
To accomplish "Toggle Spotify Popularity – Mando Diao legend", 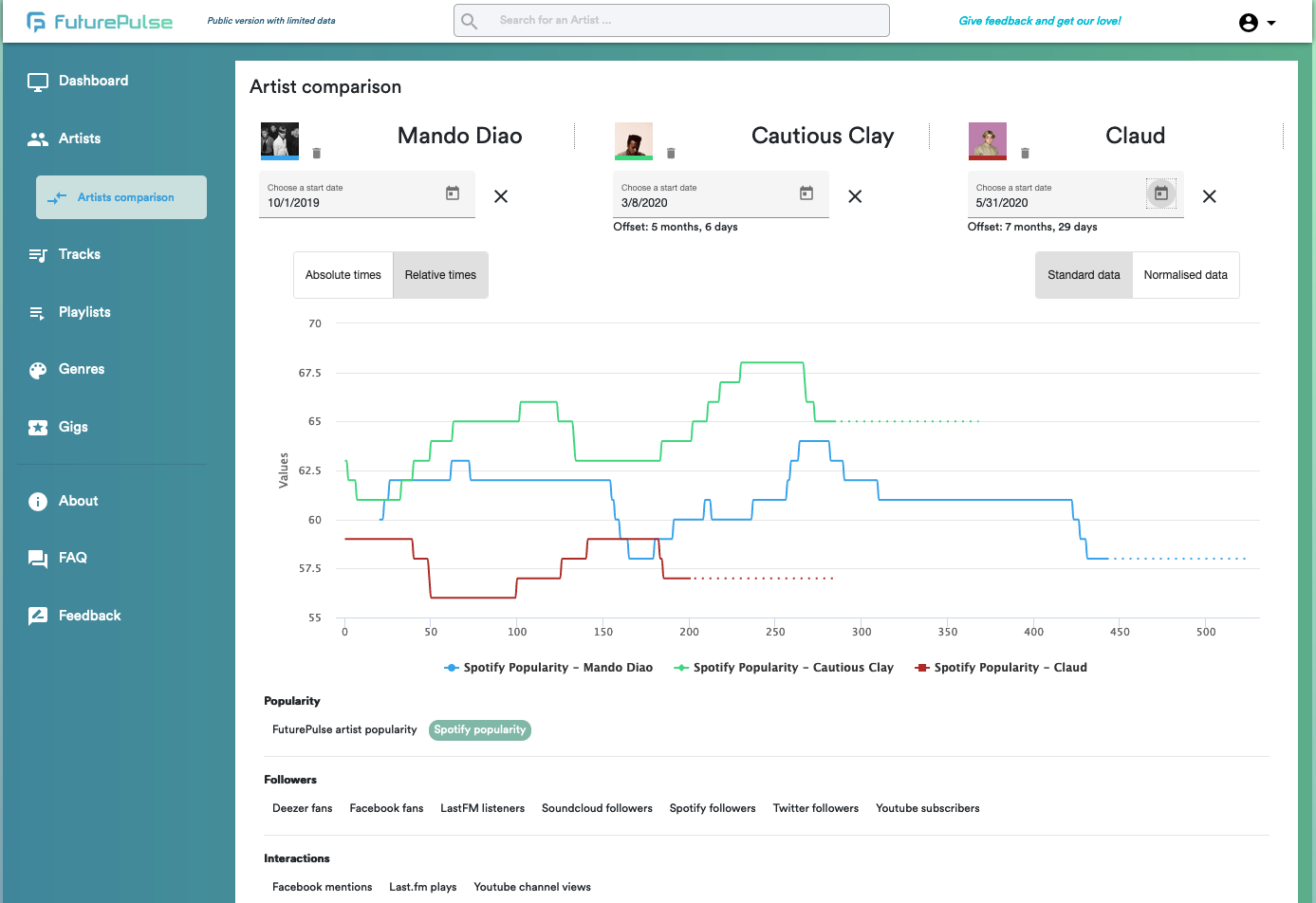I will pyautogui.click(x=548, y=668).
